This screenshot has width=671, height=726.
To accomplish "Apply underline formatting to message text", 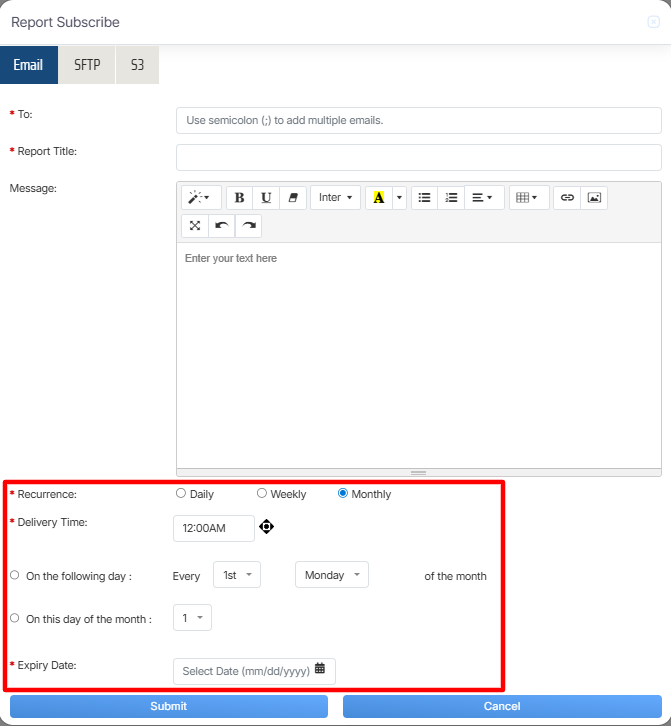I will pyautogui.click(x=266, y=198).
